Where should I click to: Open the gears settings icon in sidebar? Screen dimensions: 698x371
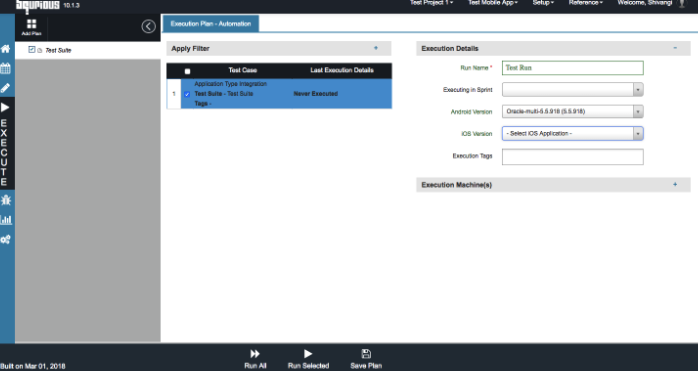5,240
